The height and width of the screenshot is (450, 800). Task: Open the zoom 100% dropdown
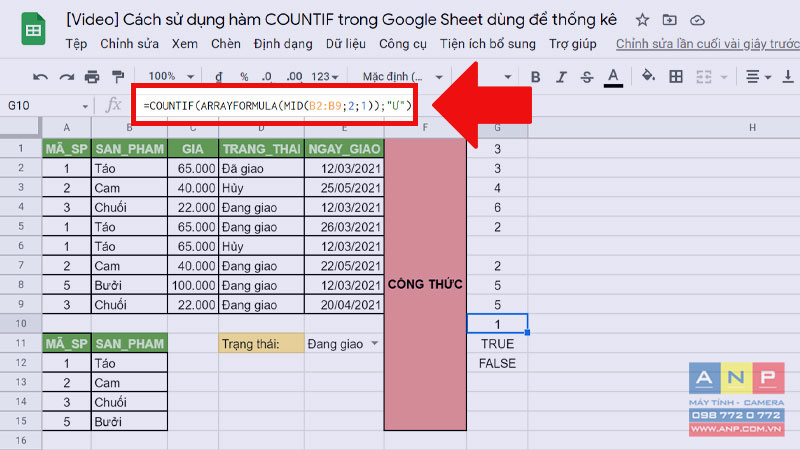(171, 77)
